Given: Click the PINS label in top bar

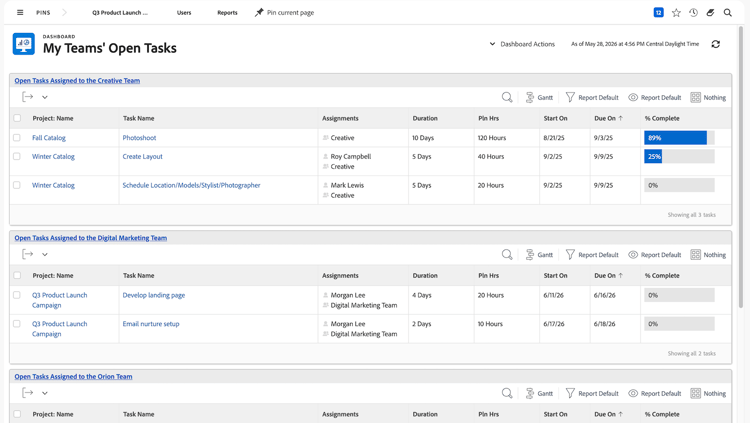Looking at the screenshot, I should (x=43, y=13).
